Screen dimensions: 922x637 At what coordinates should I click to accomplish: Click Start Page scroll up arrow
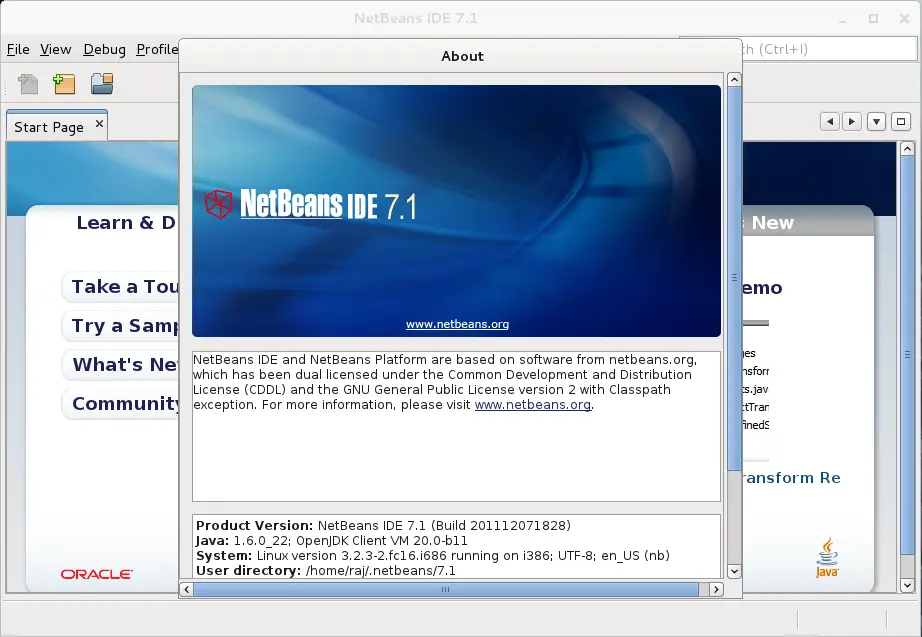(907, 148)
